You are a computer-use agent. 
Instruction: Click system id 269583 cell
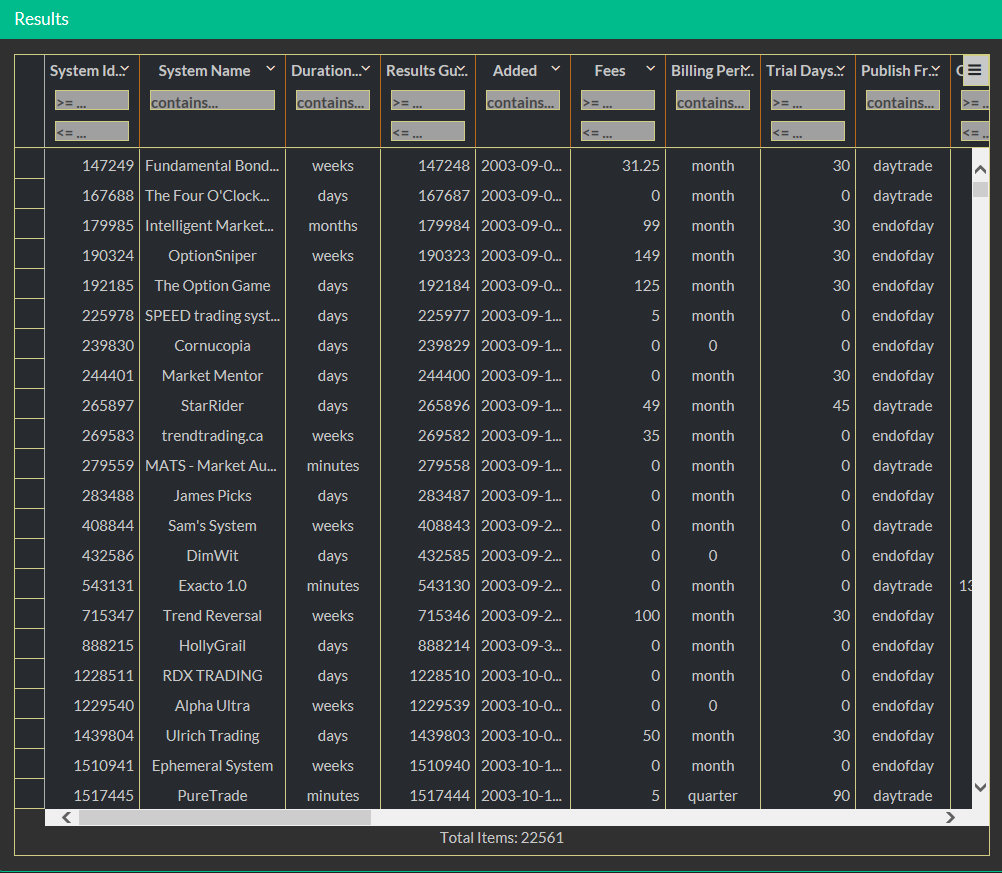(x=92, y=436)
